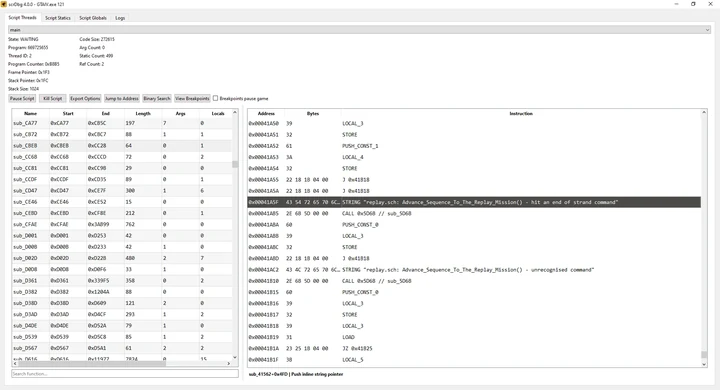Select the sub_D3AD function row

pyautogui.click(x=122, y=315)
